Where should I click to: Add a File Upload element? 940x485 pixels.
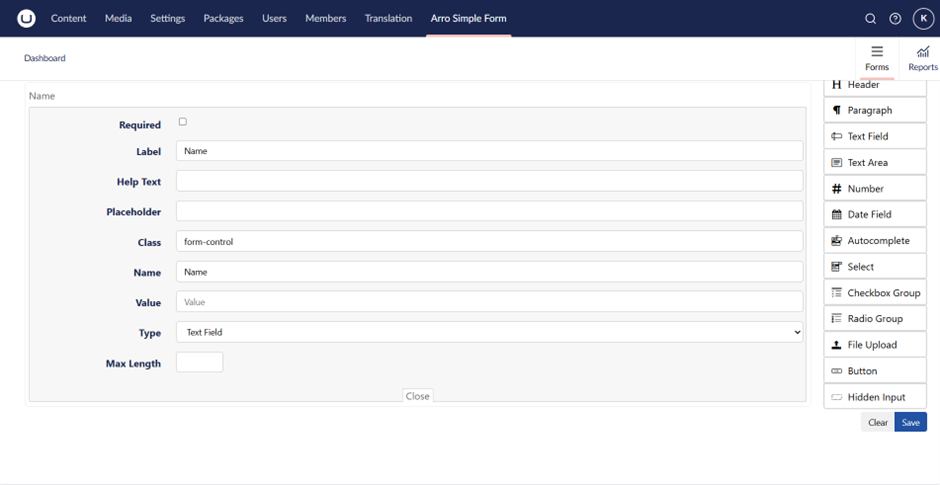(x=875, y=345)
